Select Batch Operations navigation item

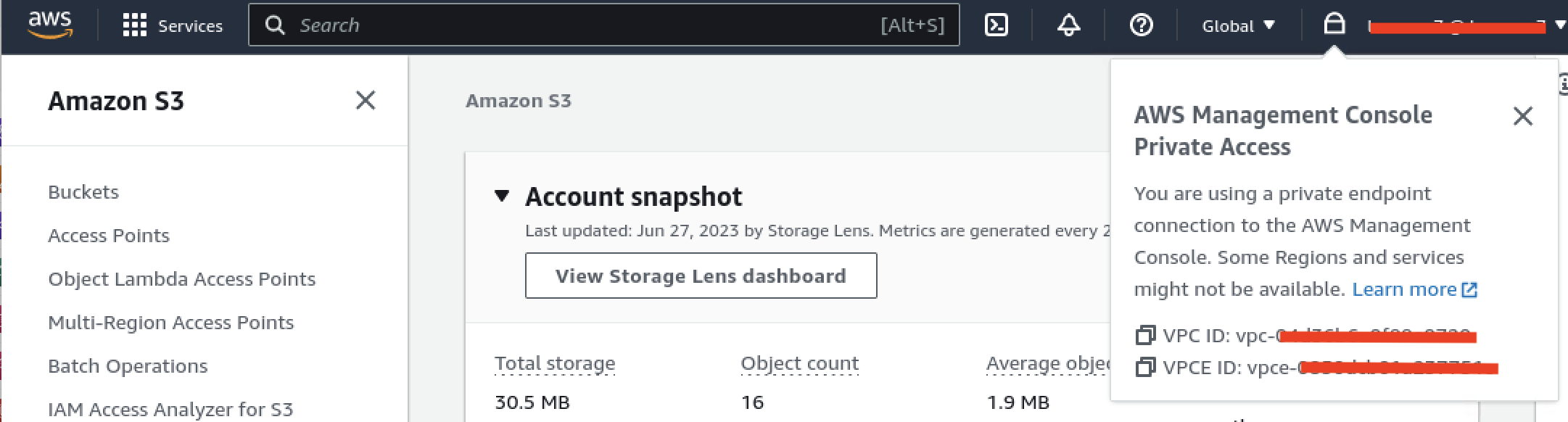pyautogui.click(x=128, y=366)
